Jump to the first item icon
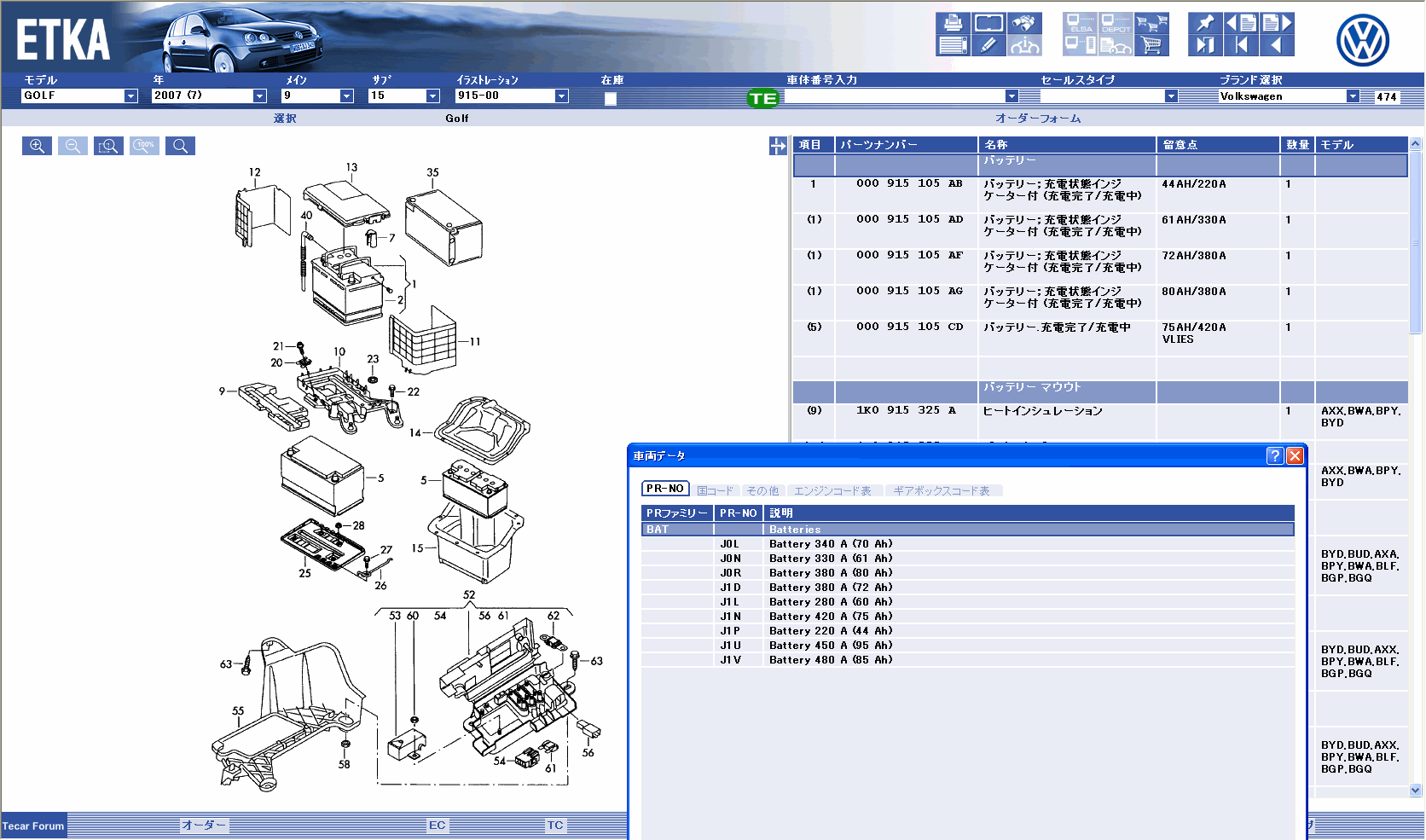1426x840 pixels. click(x=1241, y=45)
